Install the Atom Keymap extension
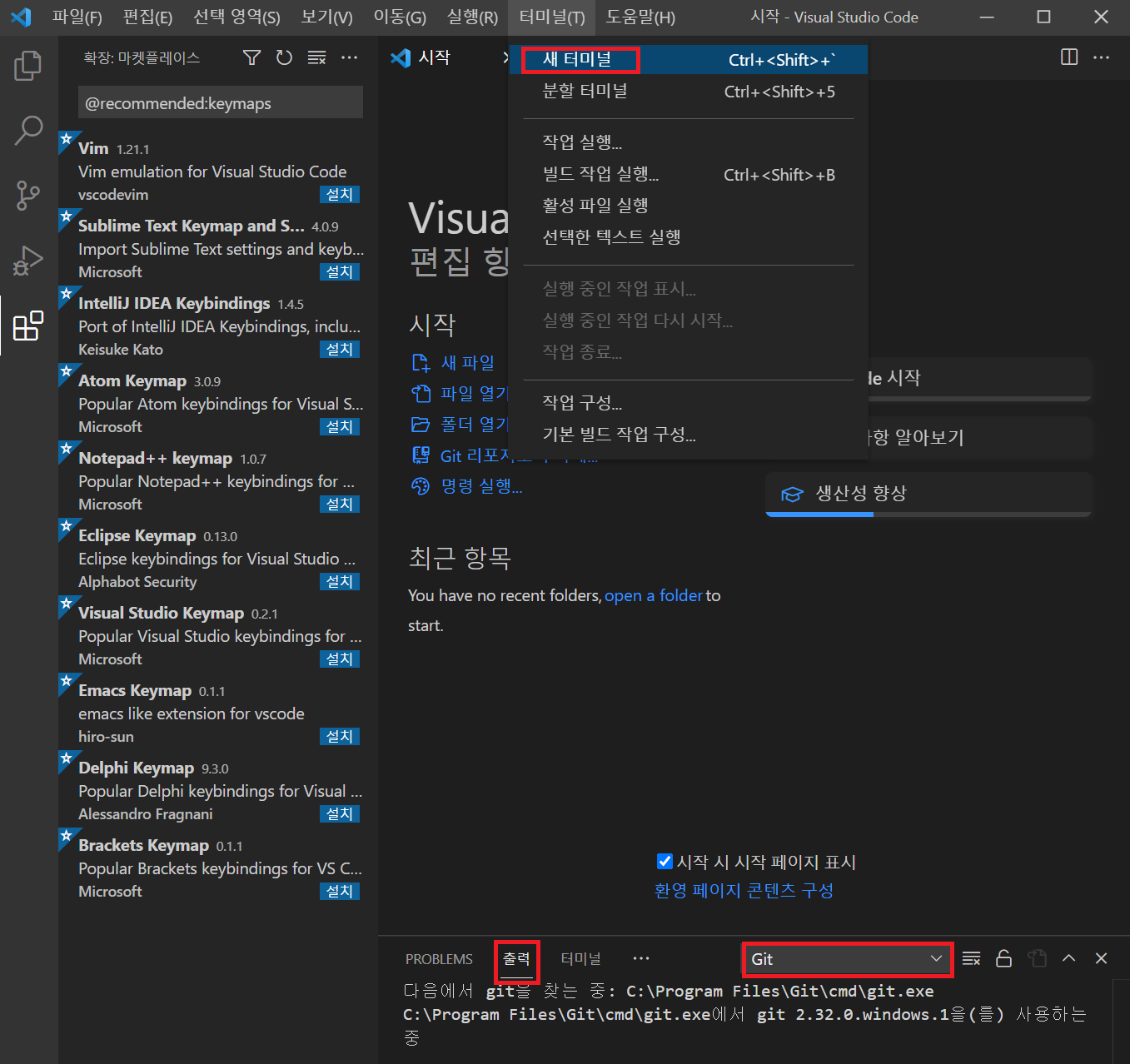Viewport: 1130px width, 1064px height. coord(340,427)
